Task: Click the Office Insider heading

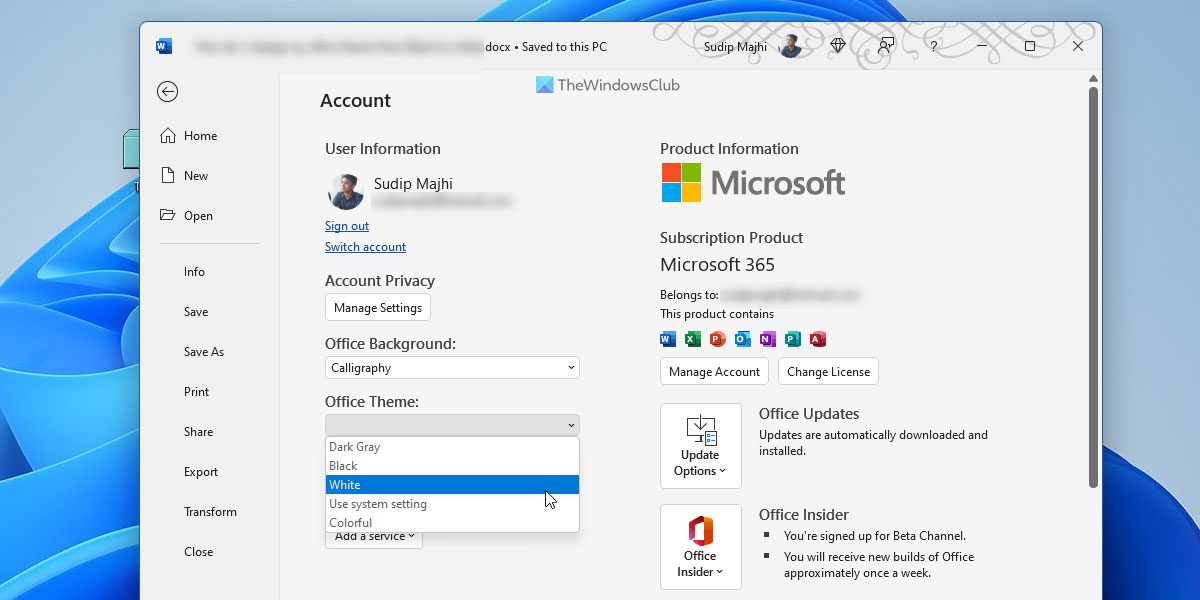Action: (804, 515)
